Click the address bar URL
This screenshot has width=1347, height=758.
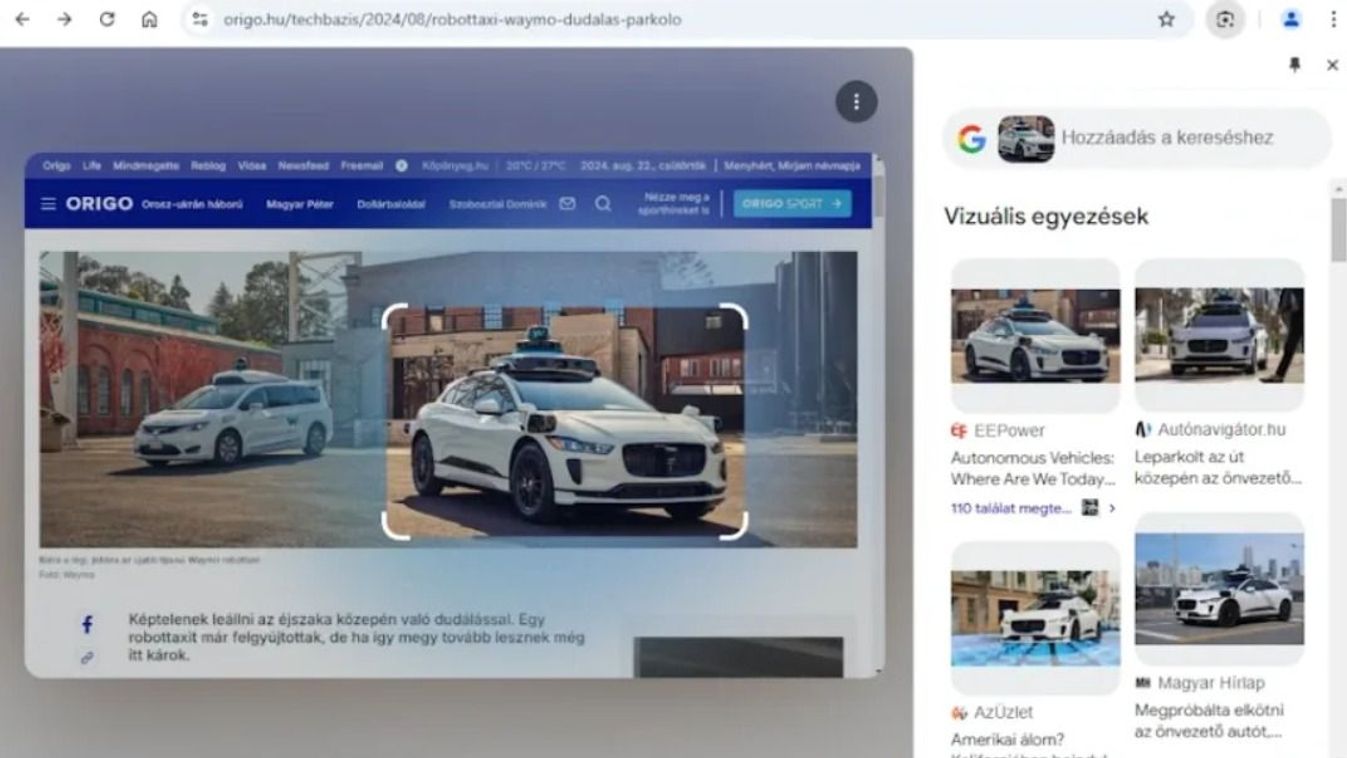pos(452,19)
